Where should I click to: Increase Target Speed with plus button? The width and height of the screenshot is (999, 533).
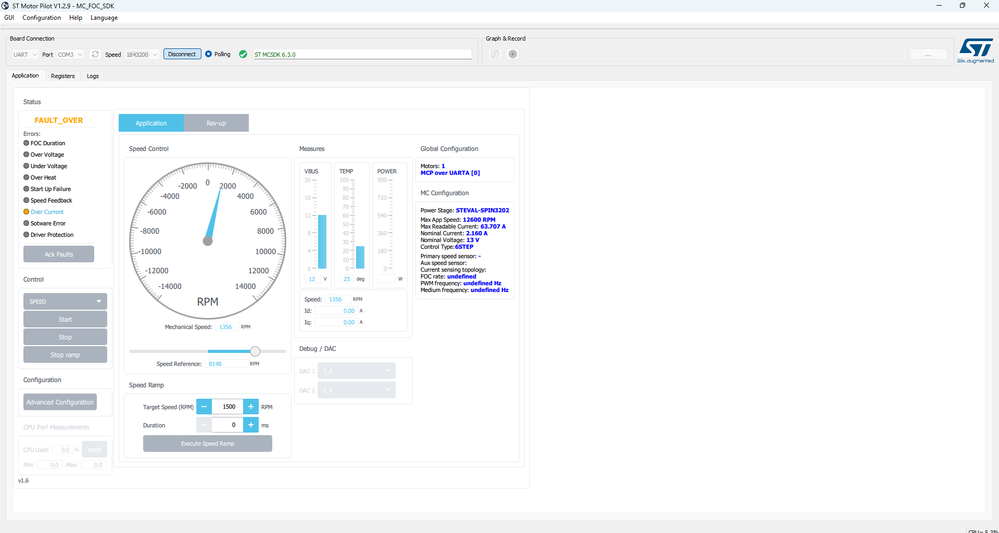coord(251,406)
